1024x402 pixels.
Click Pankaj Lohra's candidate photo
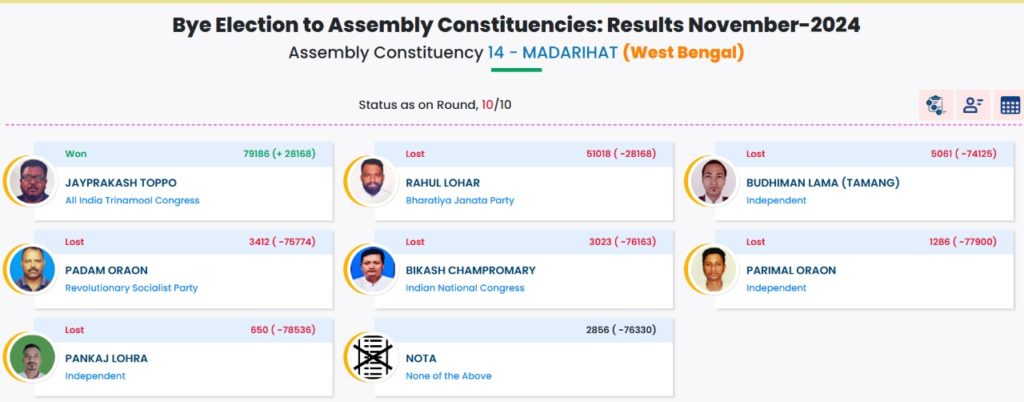pyautogui.click(x=33, y=357)
